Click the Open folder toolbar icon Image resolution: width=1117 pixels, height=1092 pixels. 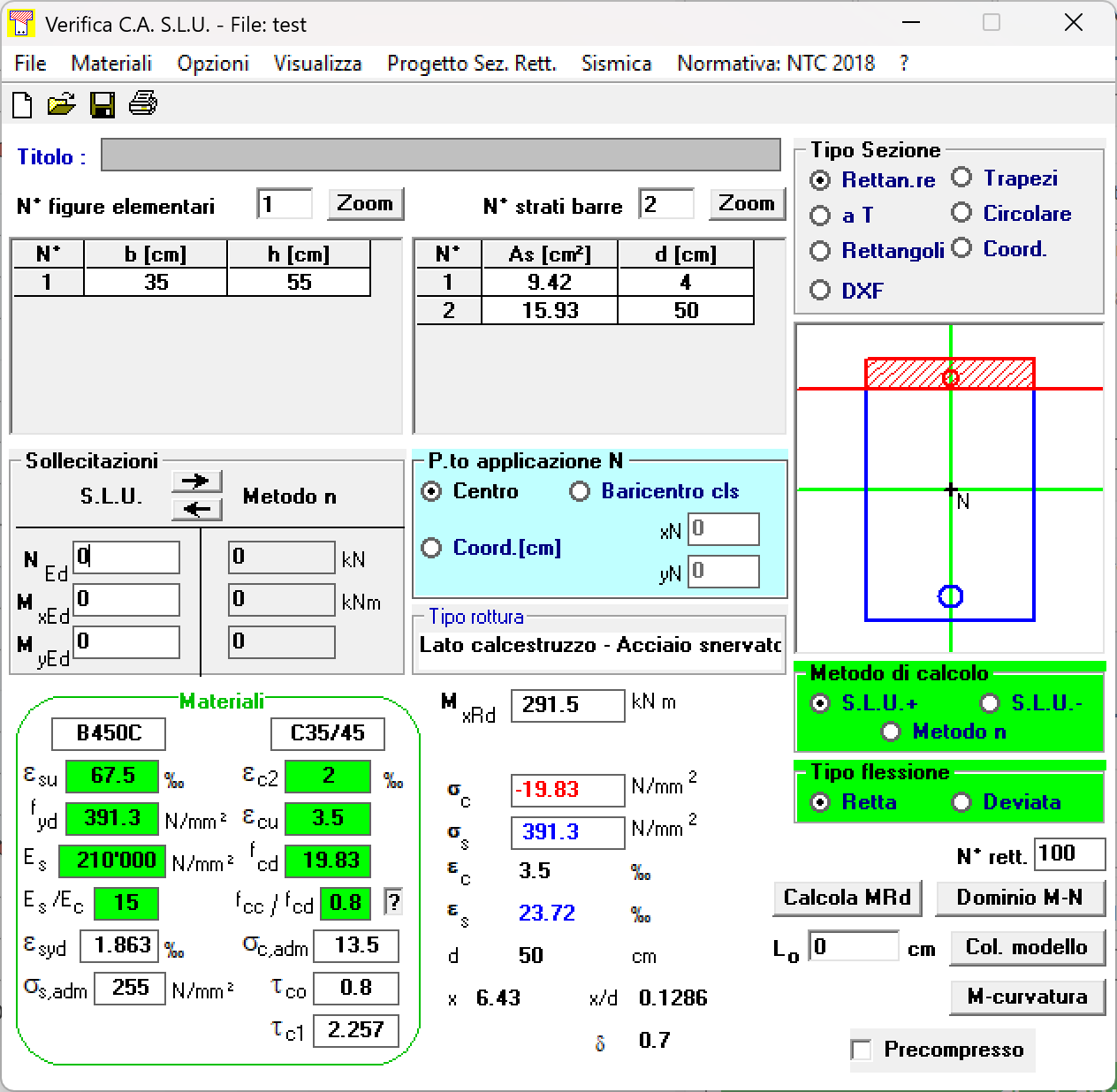(61, 105)
